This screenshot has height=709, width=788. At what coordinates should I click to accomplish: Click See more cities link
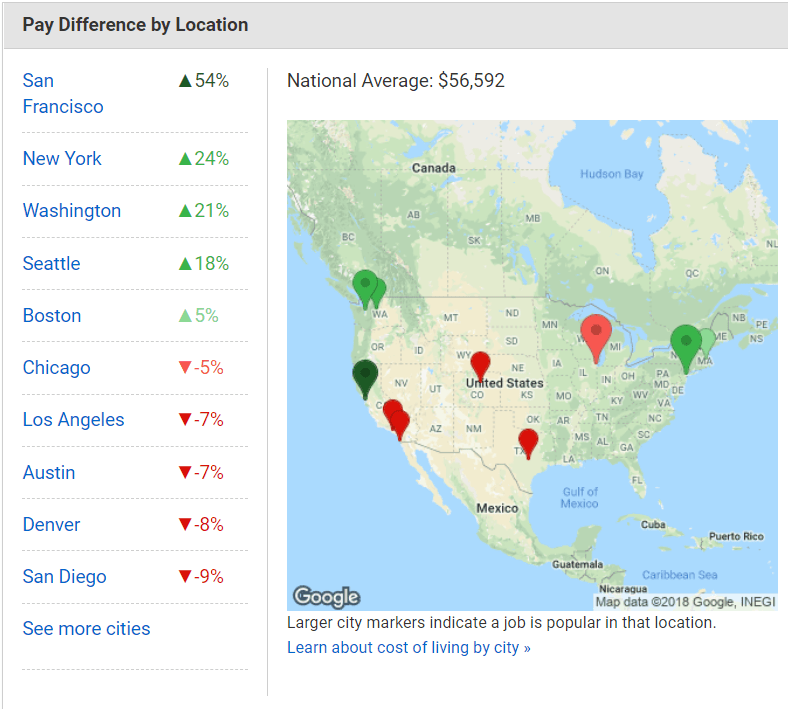pyautogui.click(x=86, y=629)
